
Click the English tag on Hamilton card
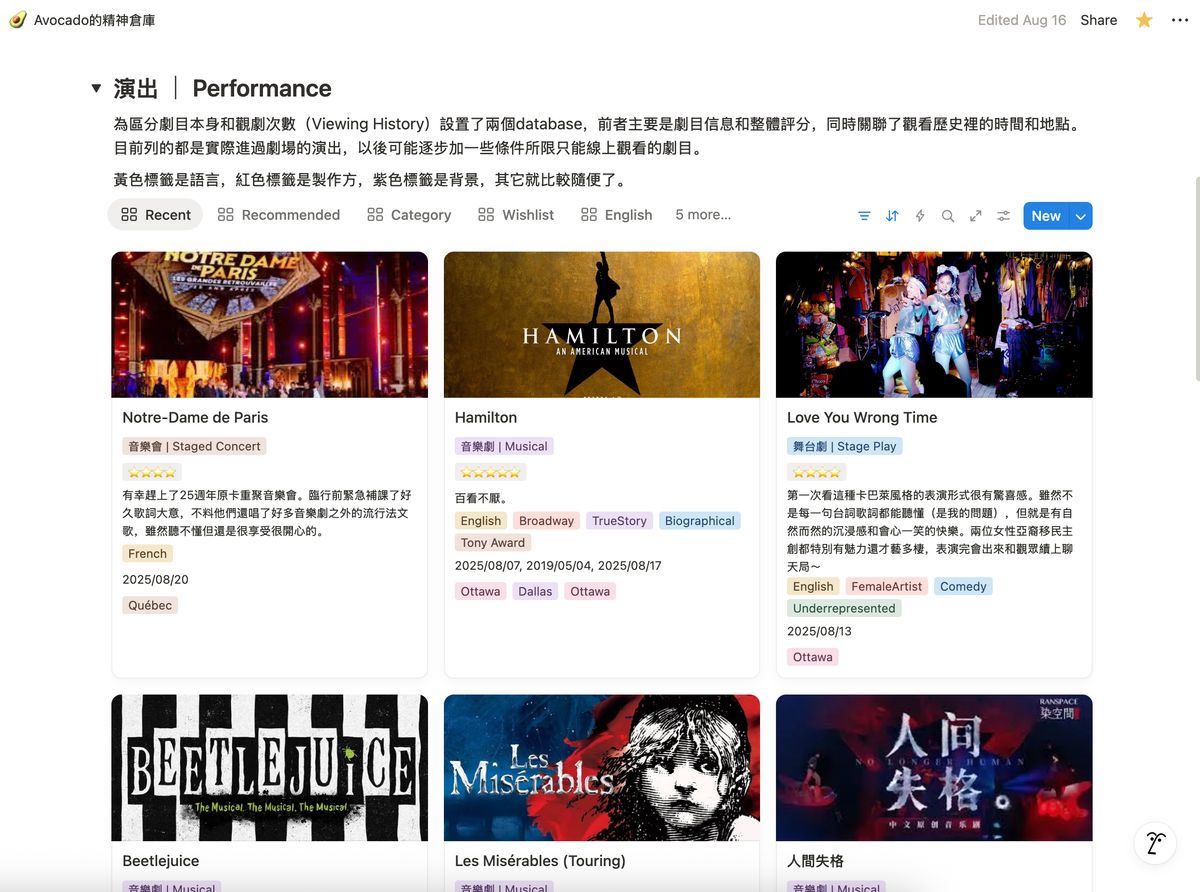481,520
